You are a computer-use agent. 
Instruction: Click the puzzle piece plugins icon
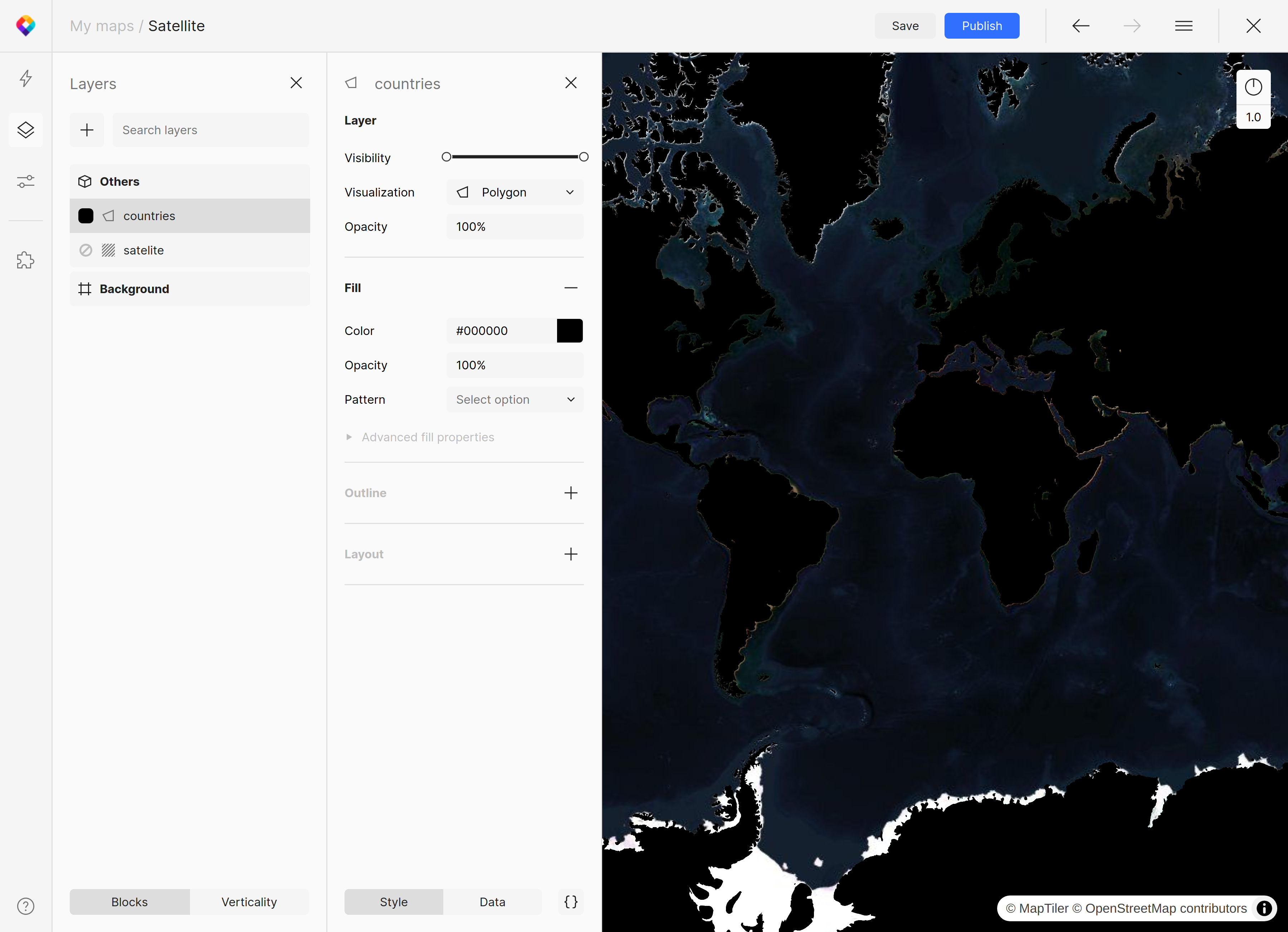tap(25, 260)
